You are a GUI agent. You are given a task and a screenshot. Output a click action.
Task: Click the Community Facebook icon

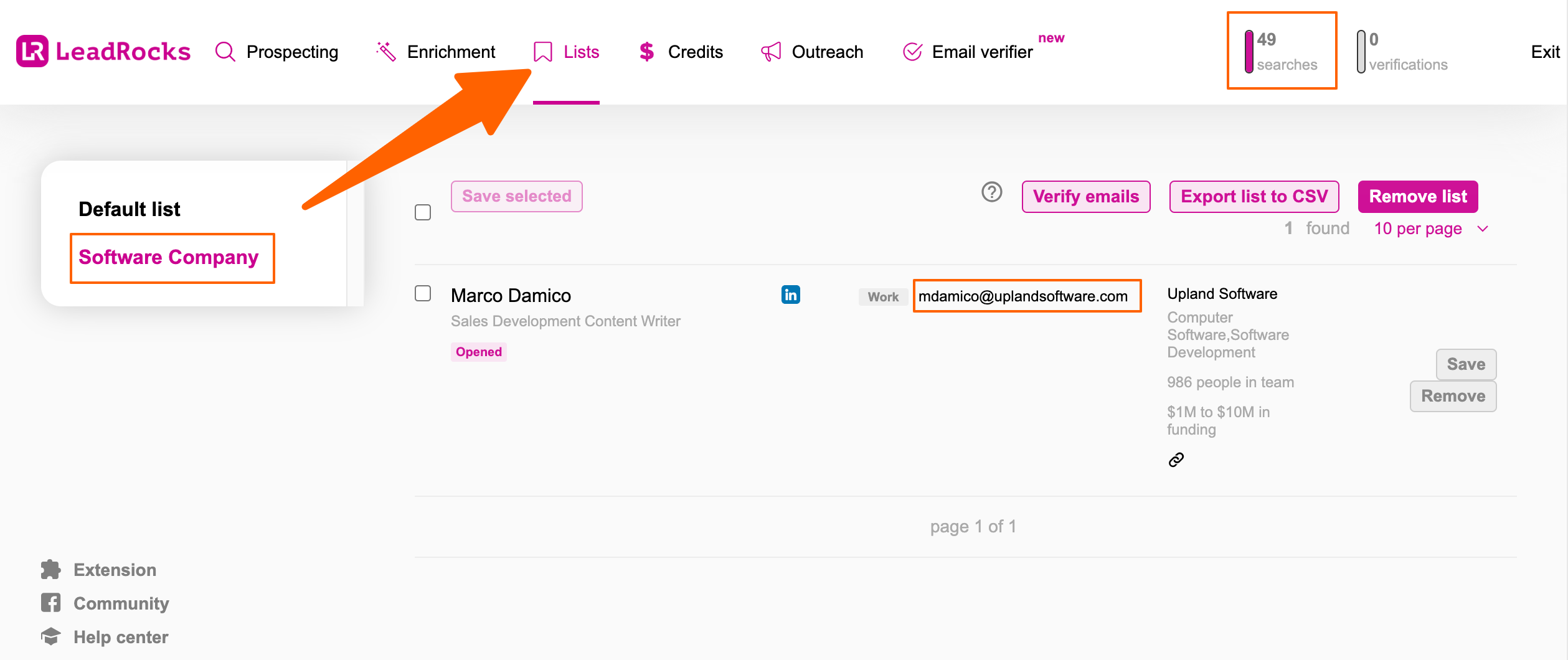[51, 603]
